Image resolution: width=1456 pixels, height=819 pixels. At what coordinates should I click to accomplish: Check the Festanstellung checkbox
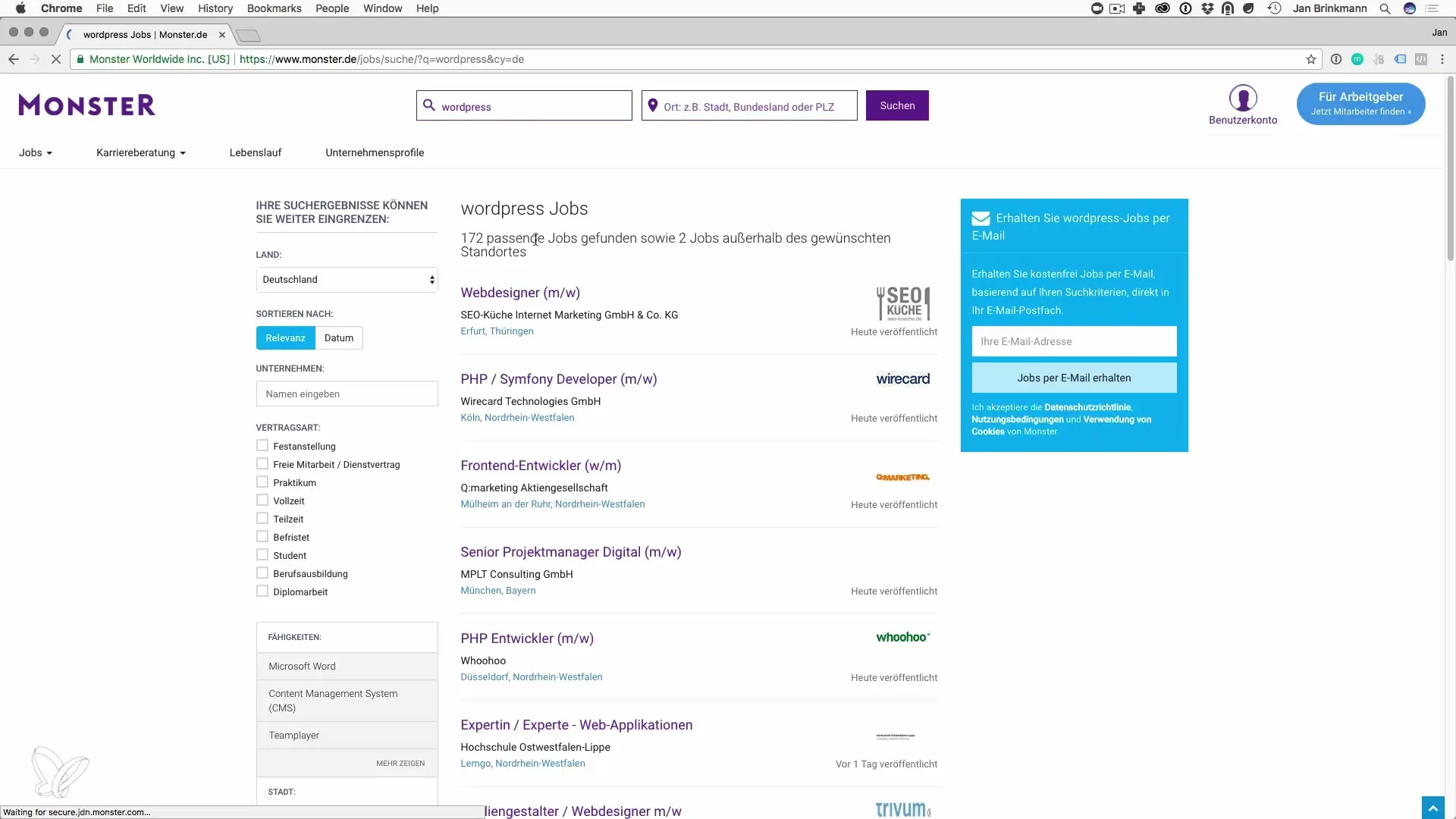[262, 446]
